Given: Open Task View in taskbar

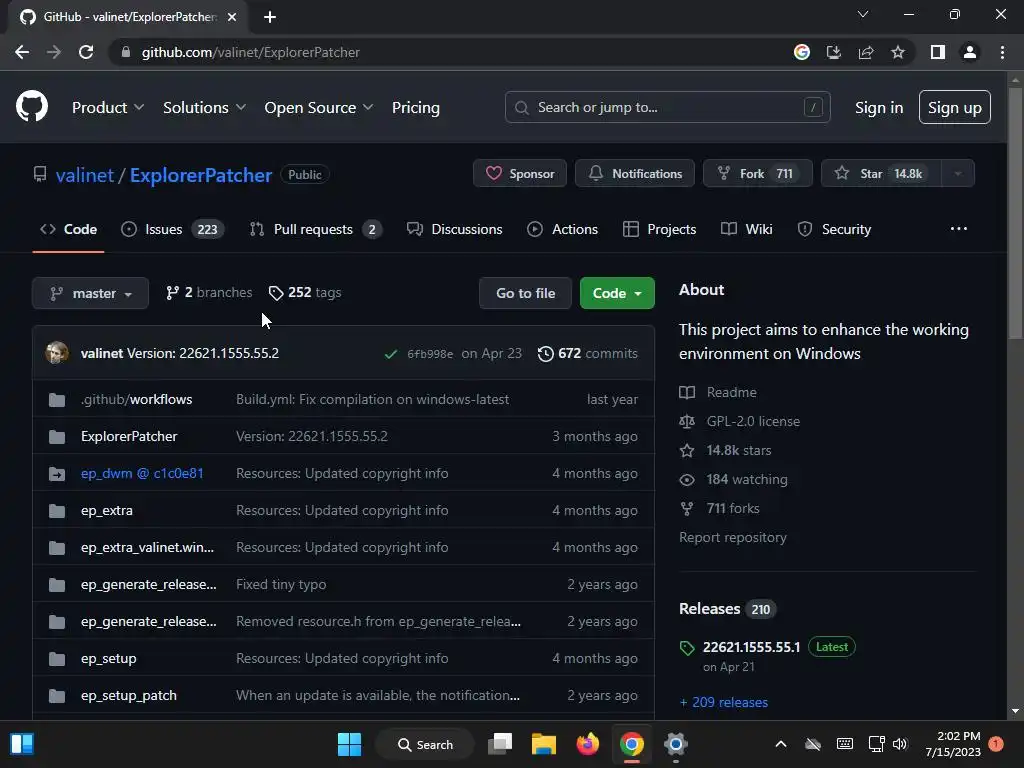Looking at the screenshot, I should tap(500, 744).
